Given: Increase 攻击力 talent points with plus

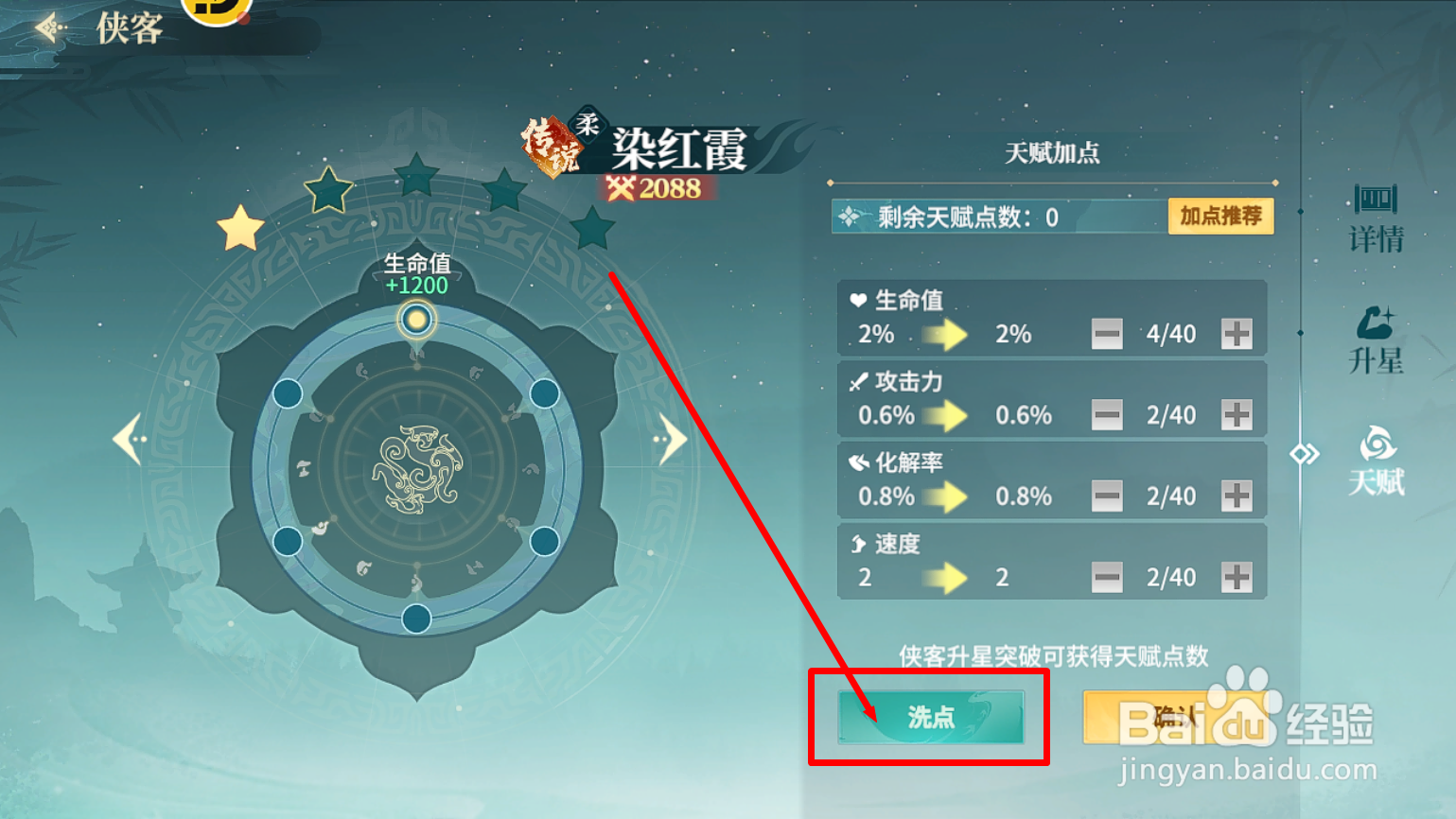Looking at the screenshot, I should (1237, 414).
